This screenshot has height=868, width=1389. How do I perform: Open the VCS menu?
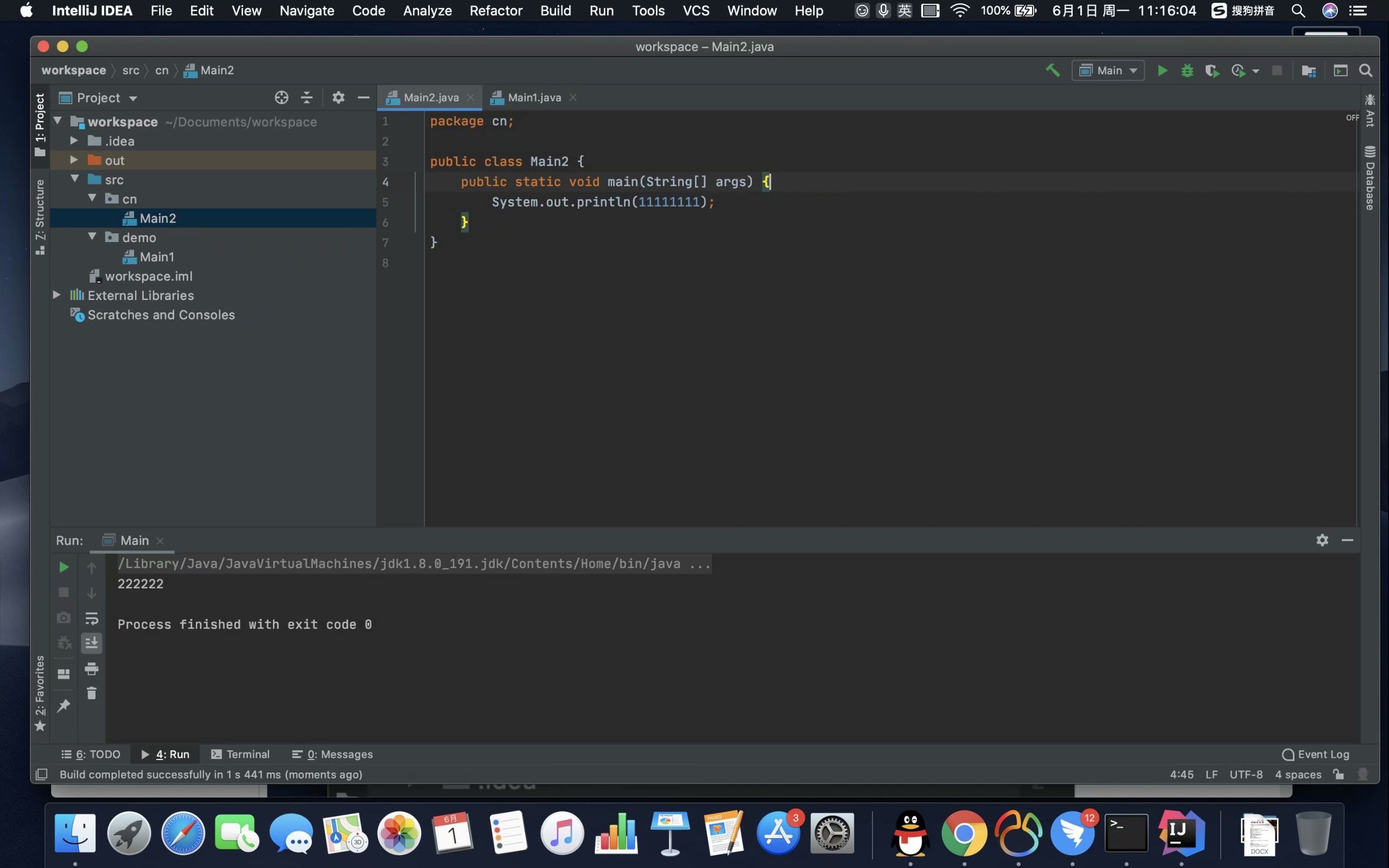click(696, 10)
